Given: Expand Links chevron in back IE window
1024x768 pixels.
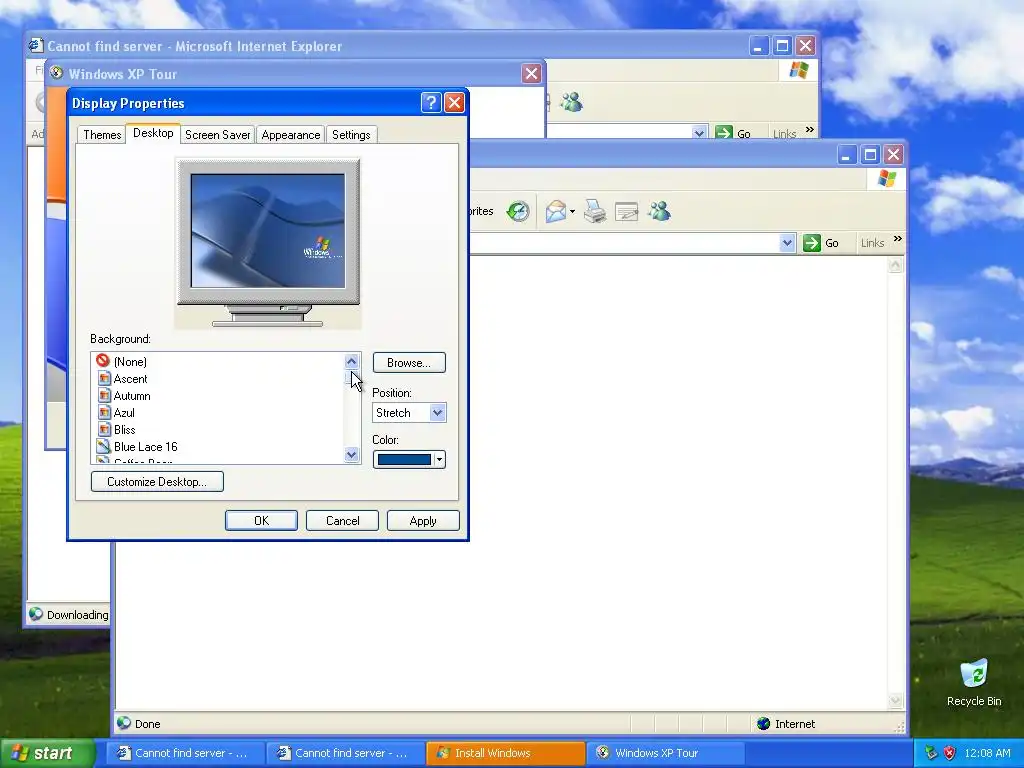Looking at the screenshot, I should point(810,129).
